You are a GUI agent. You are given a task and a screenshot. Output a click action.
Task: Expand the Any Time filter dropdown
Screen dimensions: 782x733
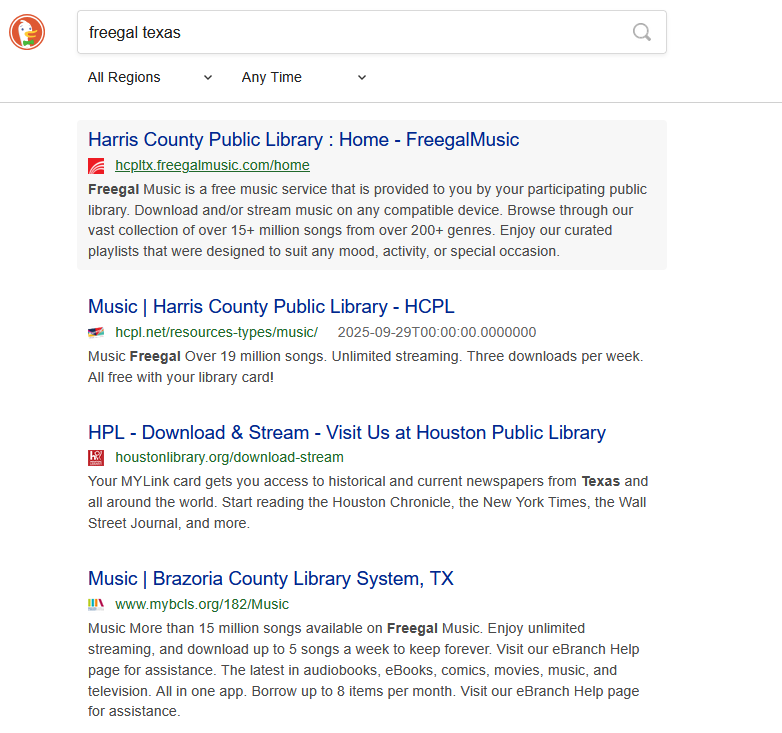(304, 77)
